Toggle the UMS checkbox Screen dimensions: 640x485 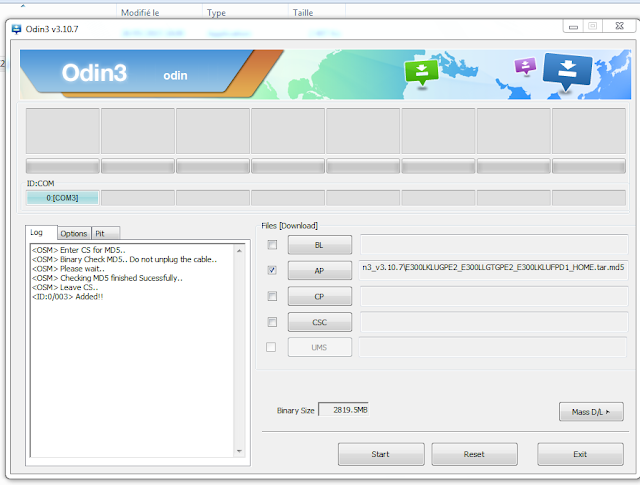pyautogui.click(x=271, y=347)
